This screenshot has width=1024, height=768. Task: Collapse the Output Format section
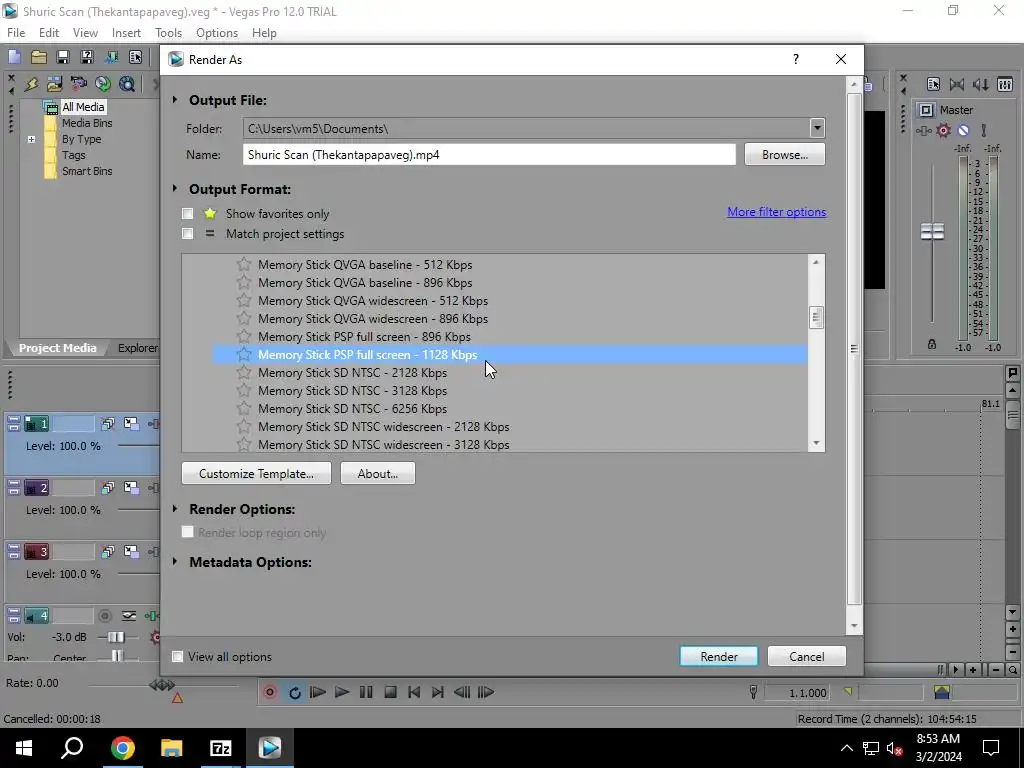coord(175,189)
